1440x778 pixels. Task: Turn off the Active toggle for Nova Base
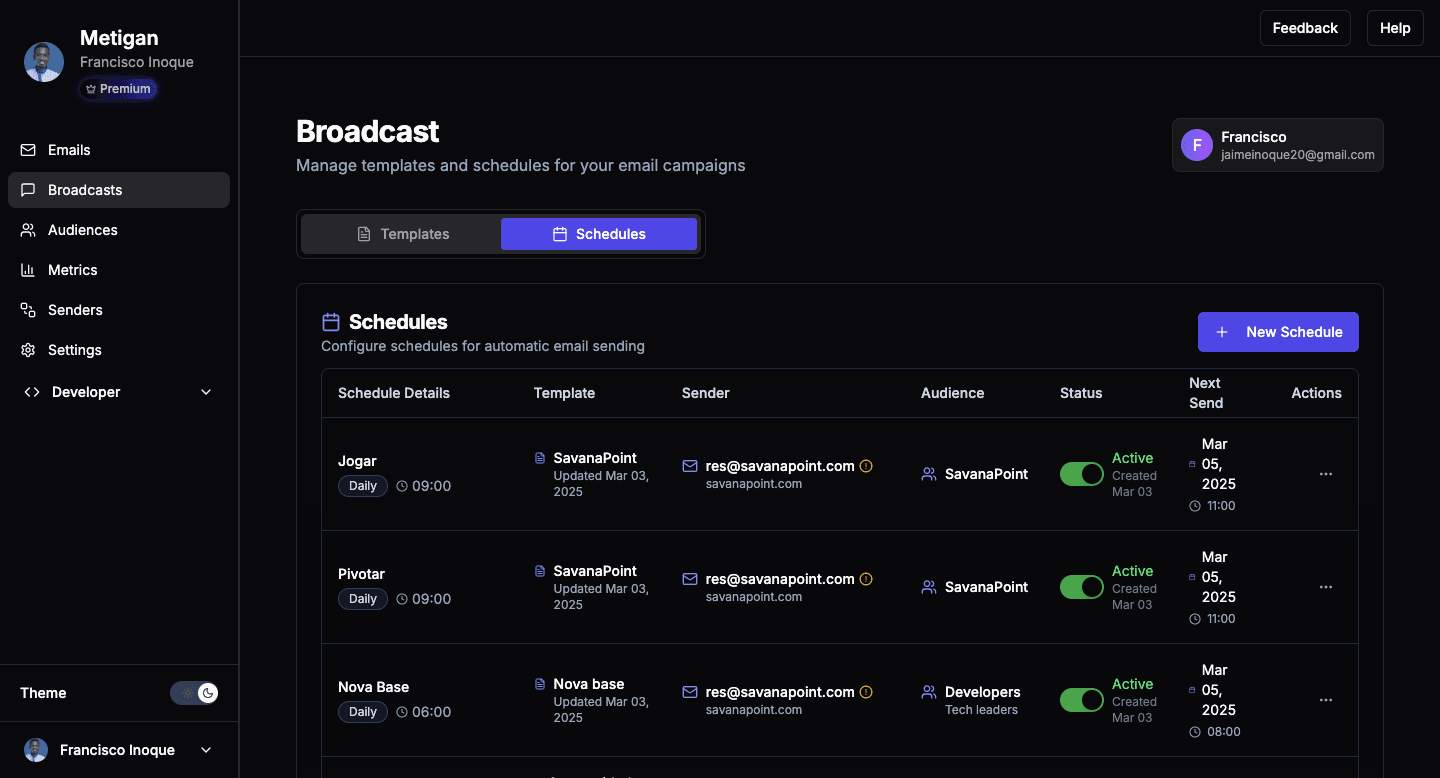(x=1082, y=700)
